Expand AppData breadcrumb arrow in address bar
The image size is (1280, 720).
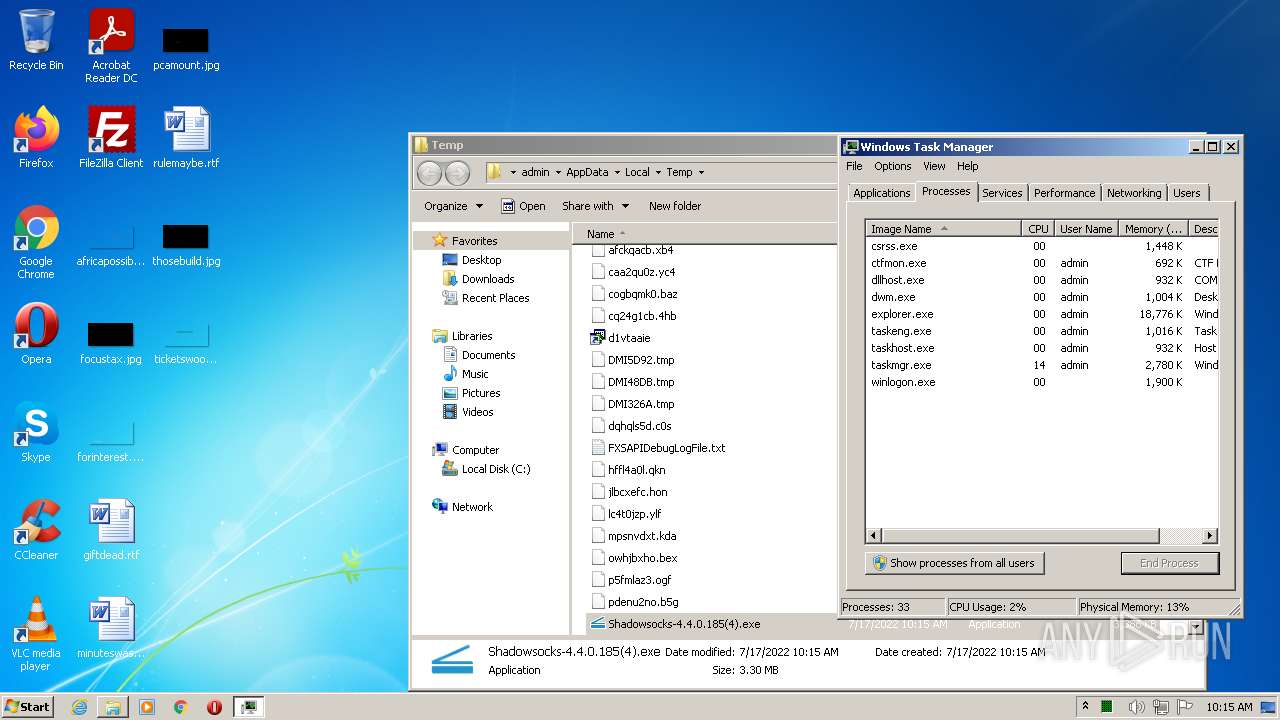(x=617, y=172)
